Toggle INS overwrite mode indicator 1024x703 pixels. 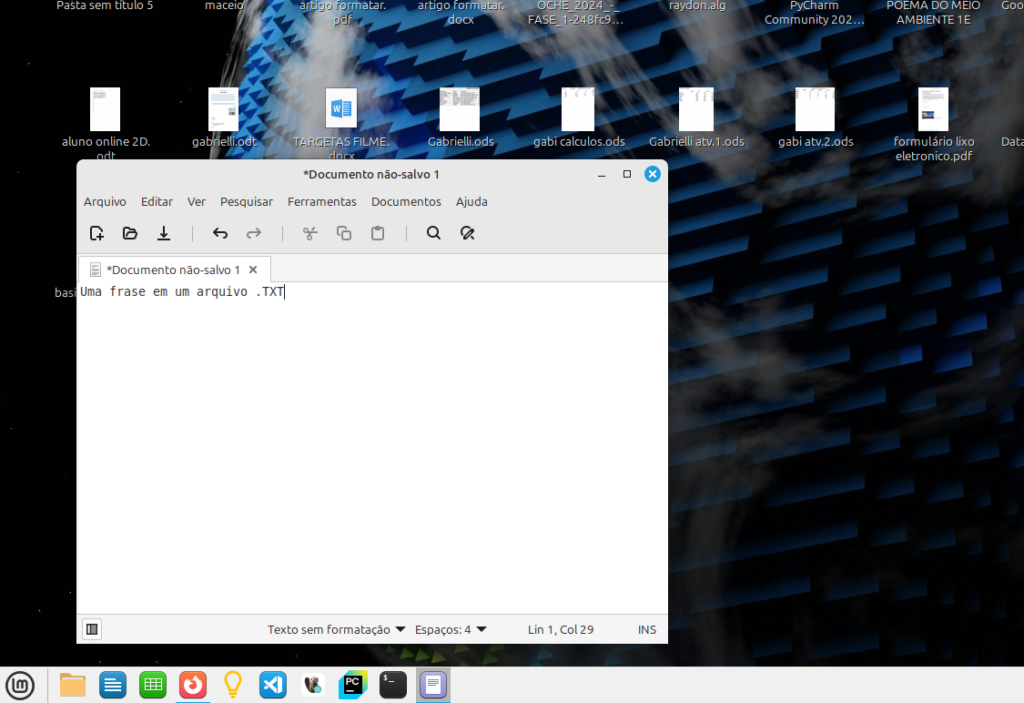[647, 630]
